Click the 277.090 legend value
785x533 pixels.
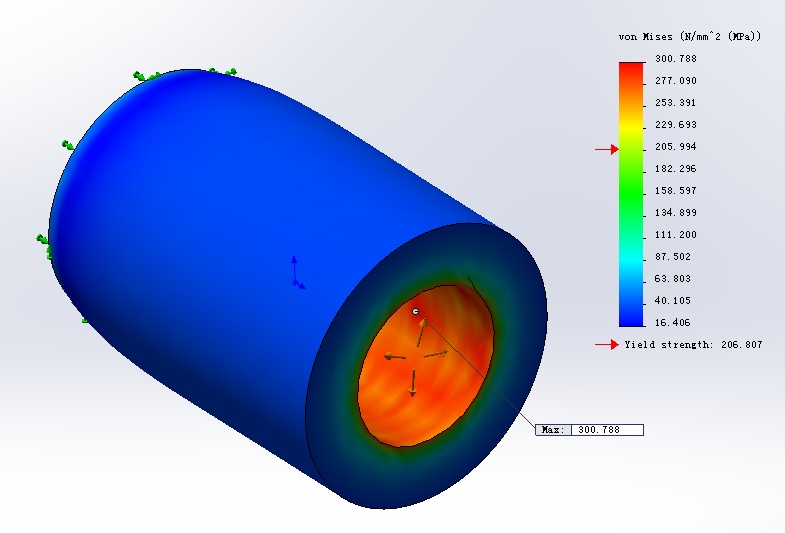(x=676, y=81)
